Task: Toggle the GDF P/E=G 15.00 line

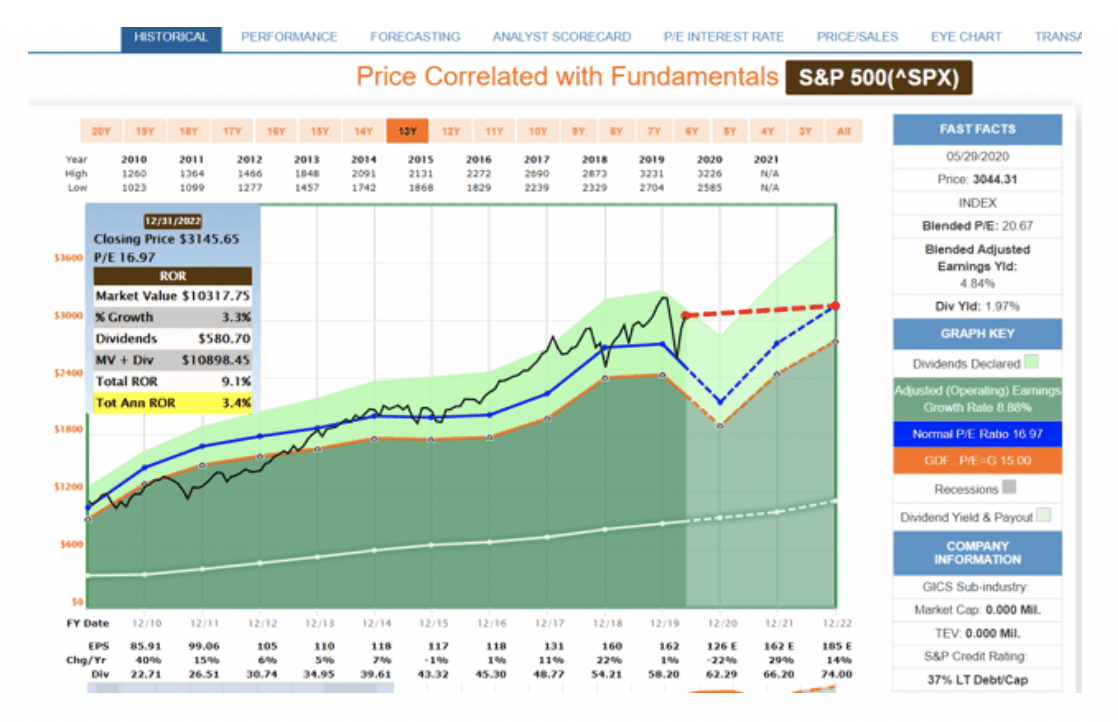Action: pyautogui.click(x=978, y=460)
